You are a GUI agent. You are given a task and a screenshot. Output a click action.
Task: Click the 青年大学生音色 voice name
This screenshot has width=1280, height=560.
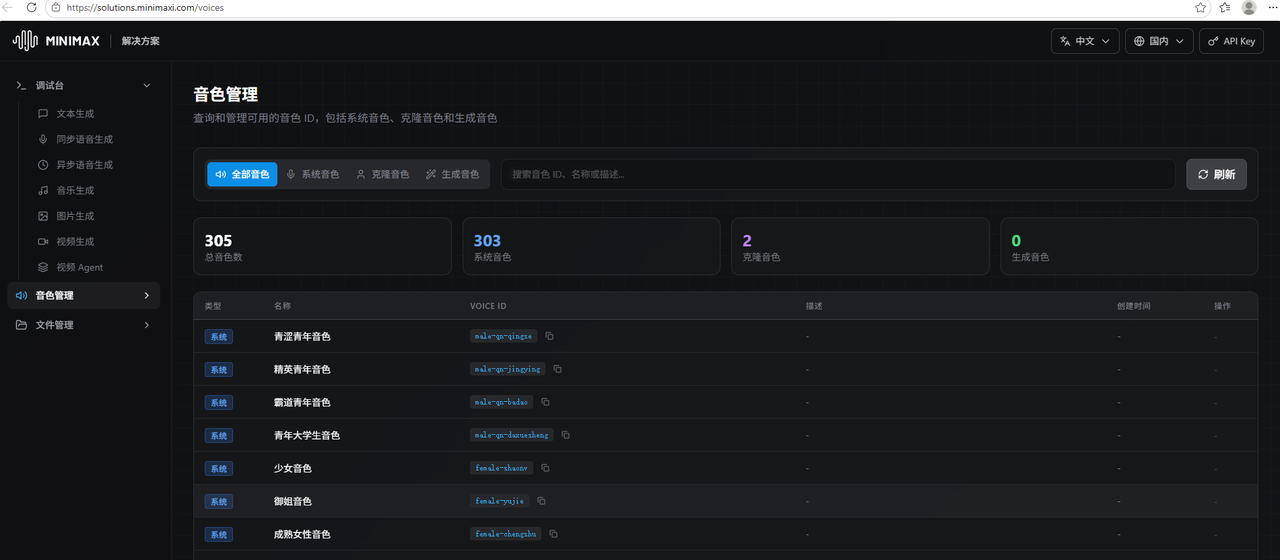pyautogui.click(x=307, y=435)
